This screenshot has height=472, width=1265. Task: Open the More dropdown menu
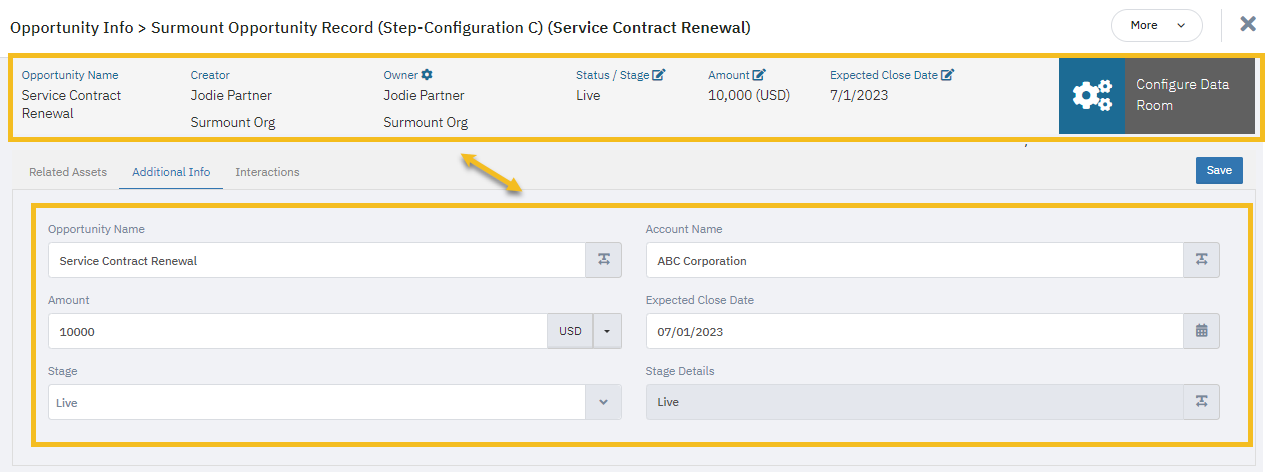click(1157, 25)
